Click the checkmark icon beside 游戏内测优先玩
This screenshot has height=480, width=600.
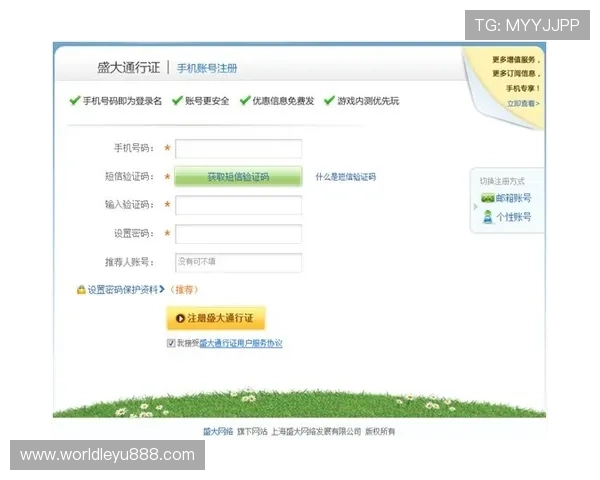(329, 101)
